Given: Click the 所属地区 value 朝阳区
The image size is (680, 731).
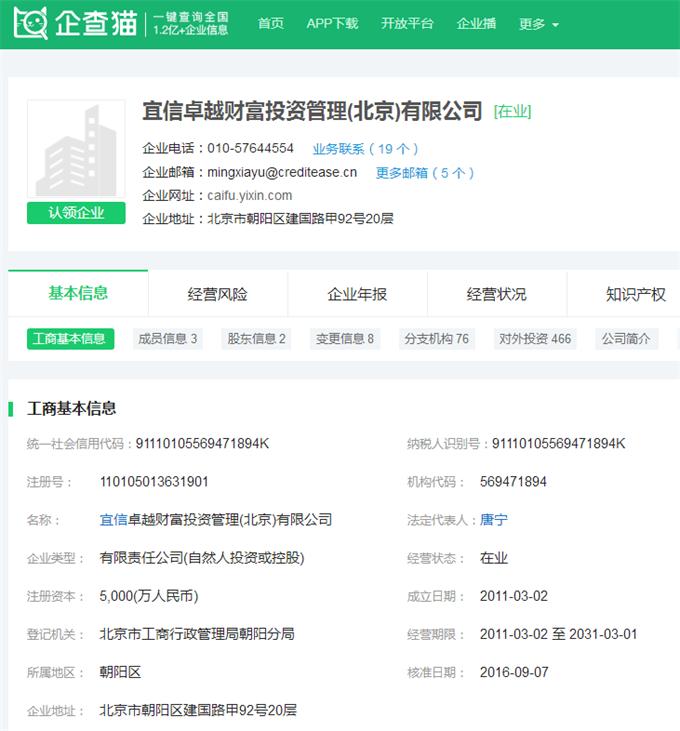Looking at the screenshot, I should (120, 672).
